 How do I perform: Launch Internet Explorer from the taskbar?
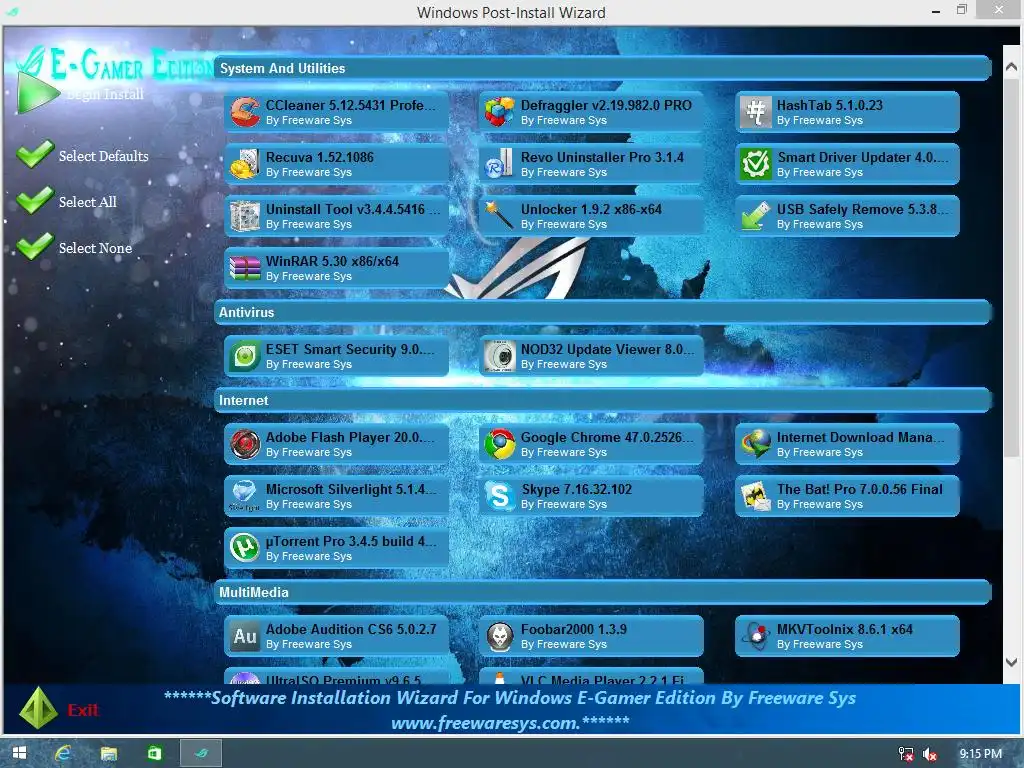[x=63, y=753]
